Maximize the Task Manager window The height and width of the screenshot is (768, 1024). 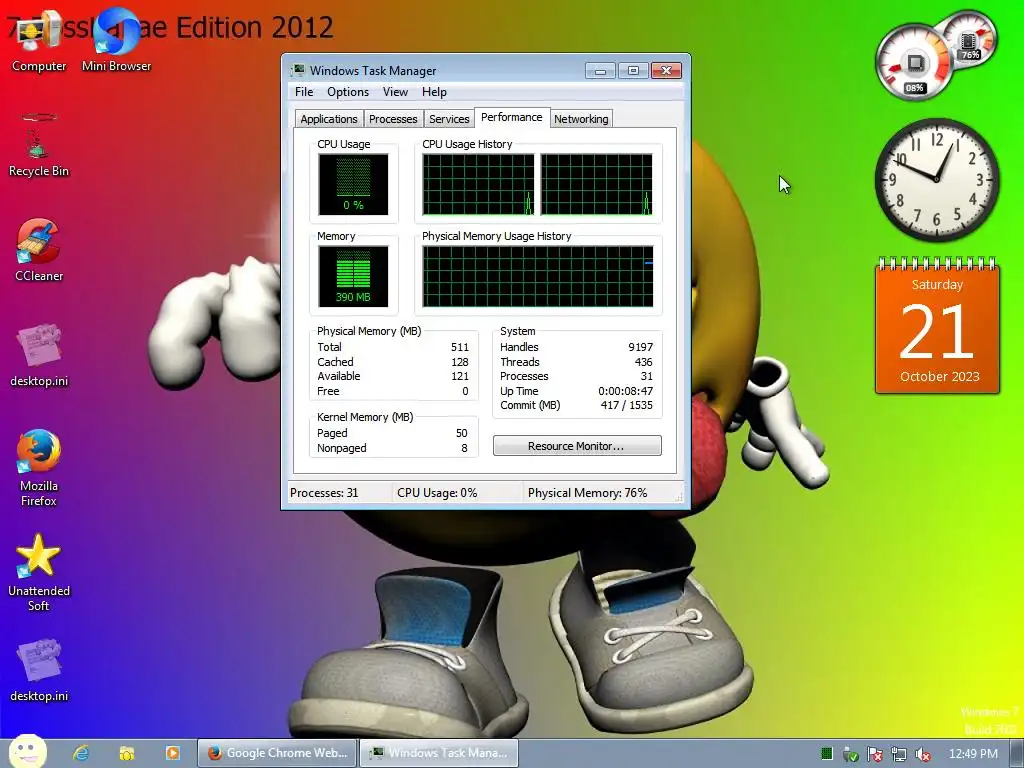point(633,71)
